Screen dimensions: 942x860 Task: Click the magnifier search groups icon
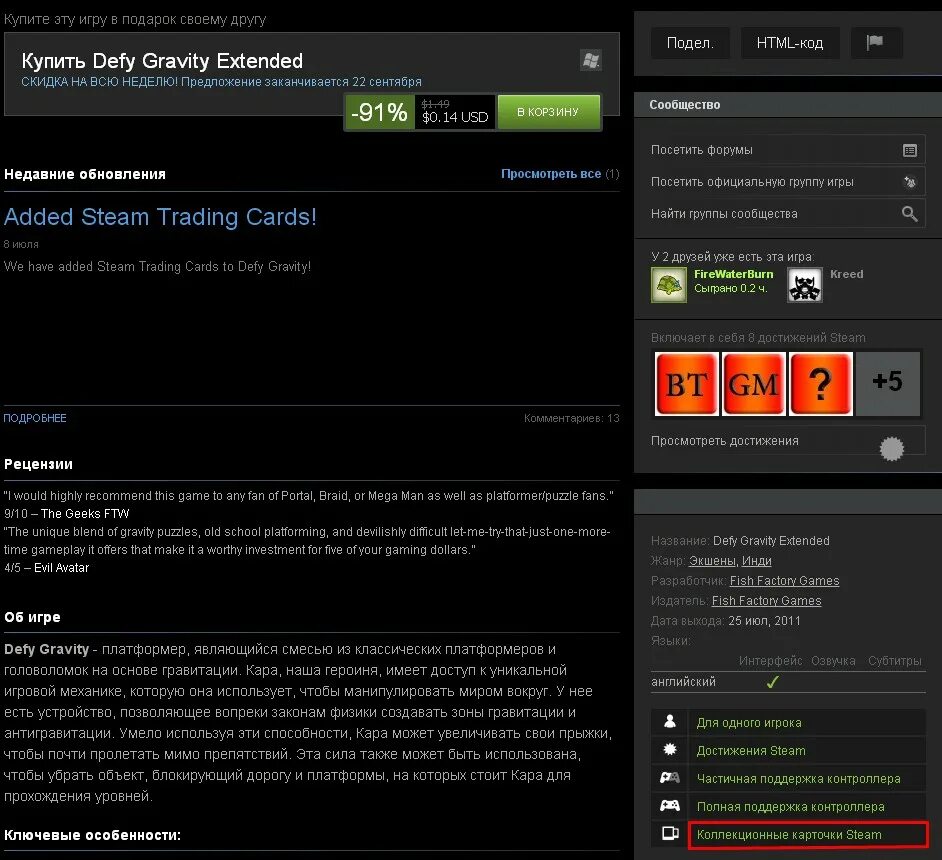point(910,214)
